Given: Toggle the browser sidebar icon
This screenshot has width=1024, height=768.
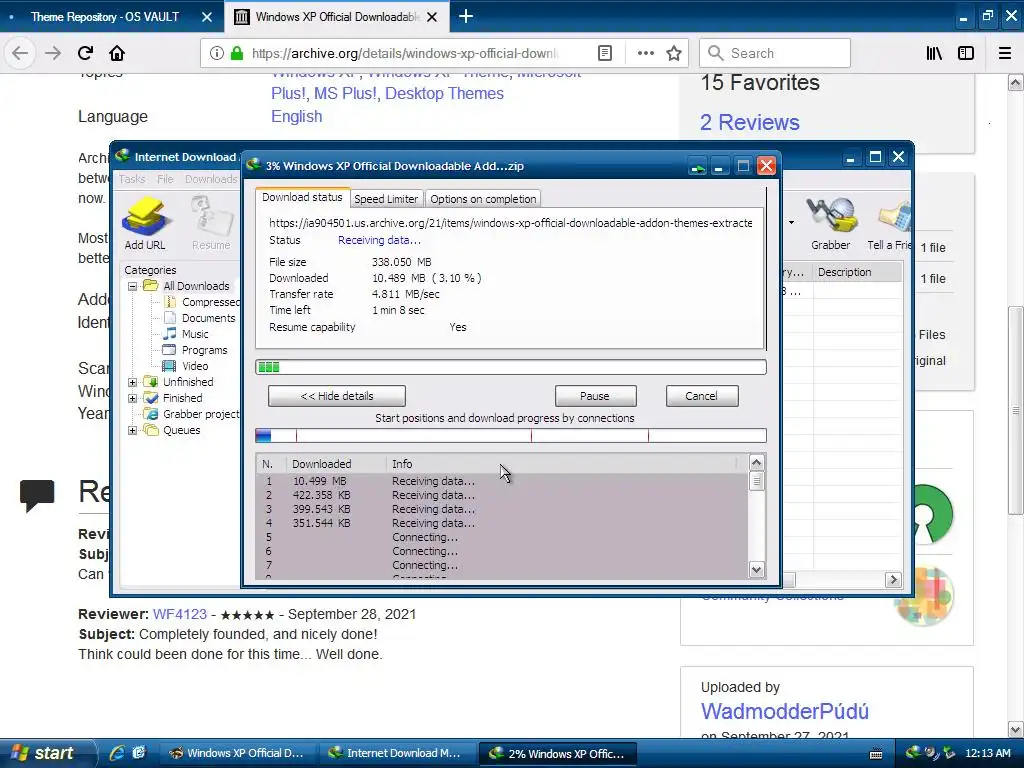Looking at the screenshot, I should pyautogui.click(x=966, y=53).
